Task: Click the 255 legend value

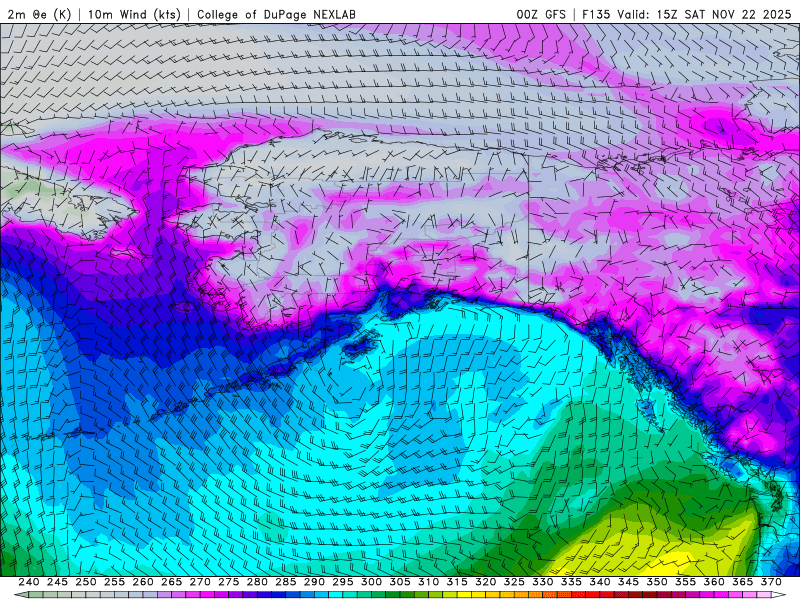Action: 114,582
